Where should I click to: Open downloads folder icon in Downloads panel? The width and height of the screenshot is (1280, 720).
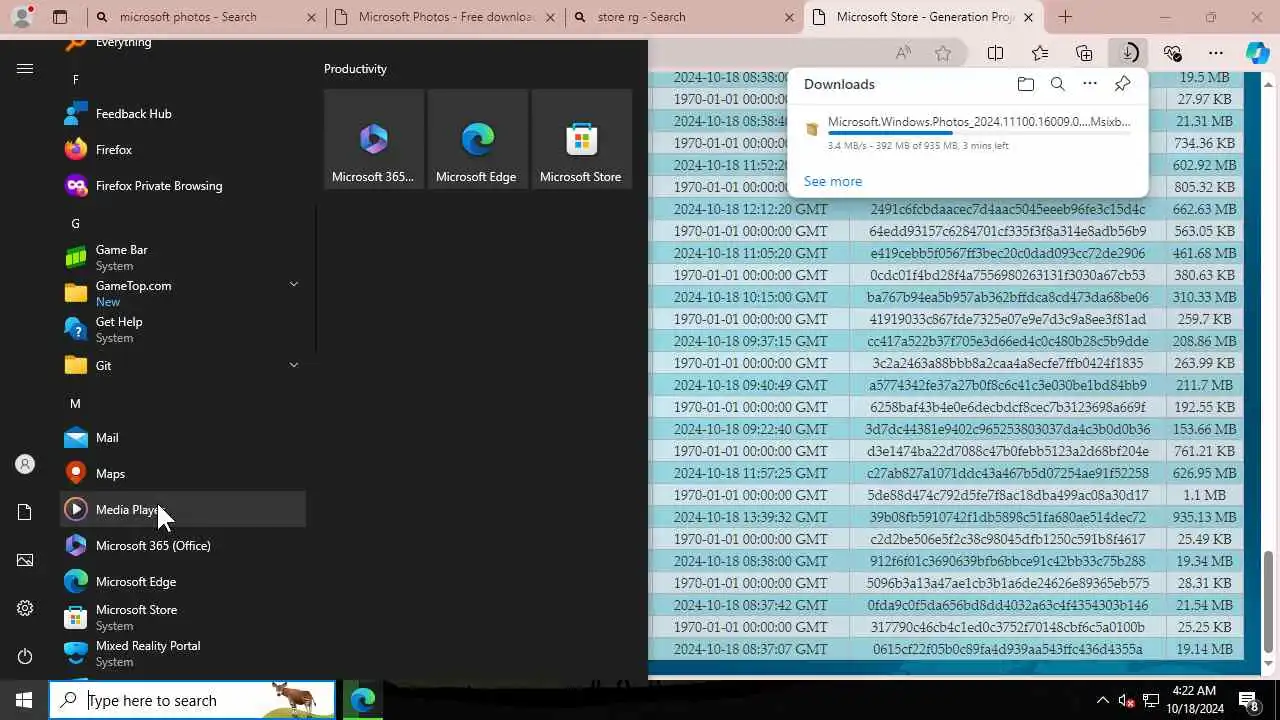[x=1025, y=84]
